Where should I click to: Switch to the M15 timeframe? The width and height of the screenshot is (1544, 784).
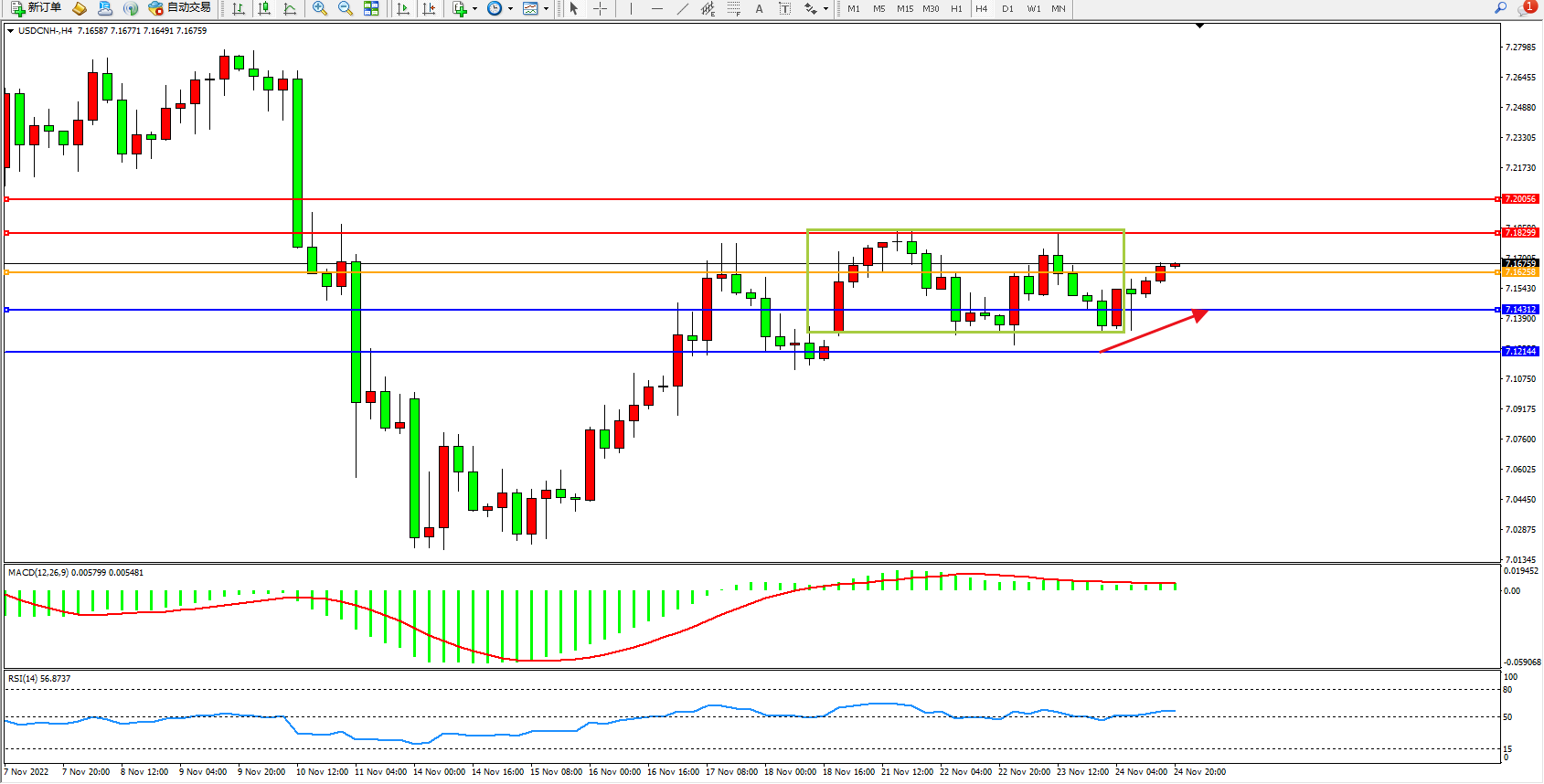[x=905, y=8]
